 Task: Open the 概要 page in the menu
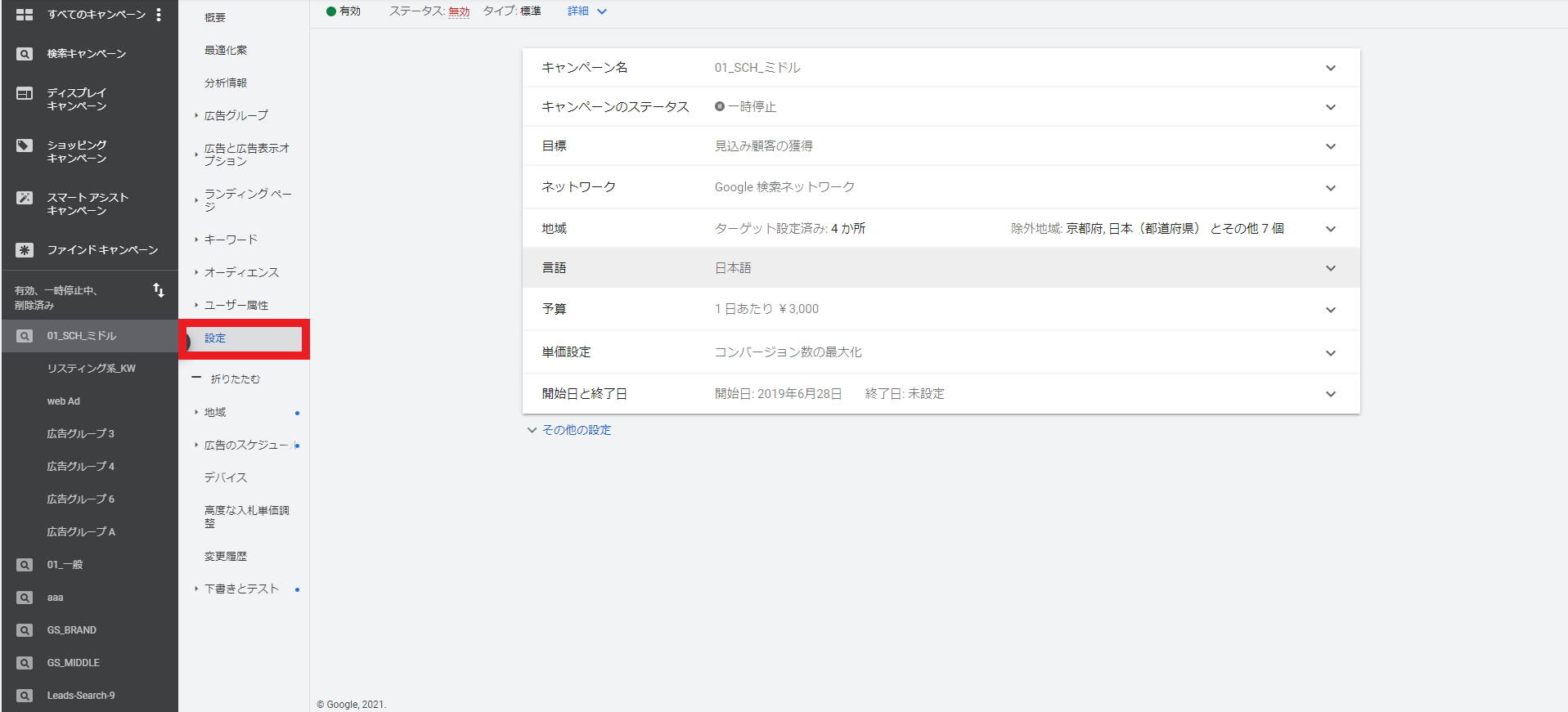pyautogui.click(x=215, y=17)
